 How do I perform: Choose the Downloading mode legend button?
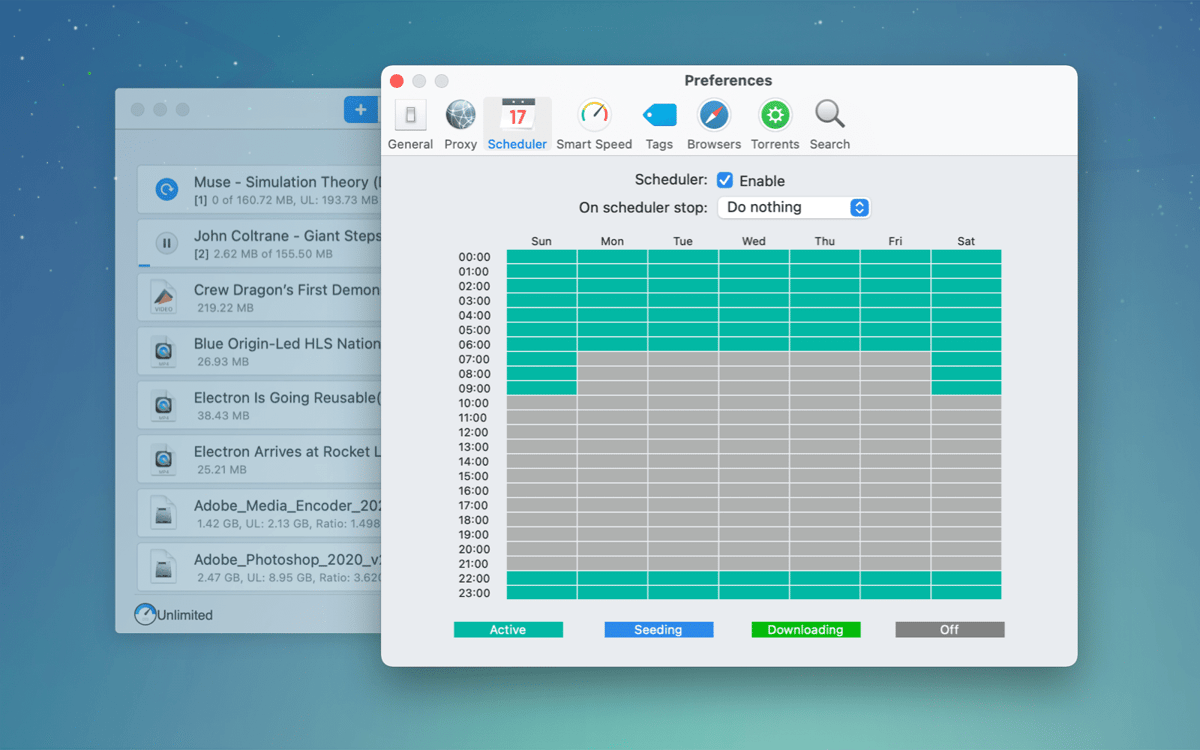pos(805,630)
